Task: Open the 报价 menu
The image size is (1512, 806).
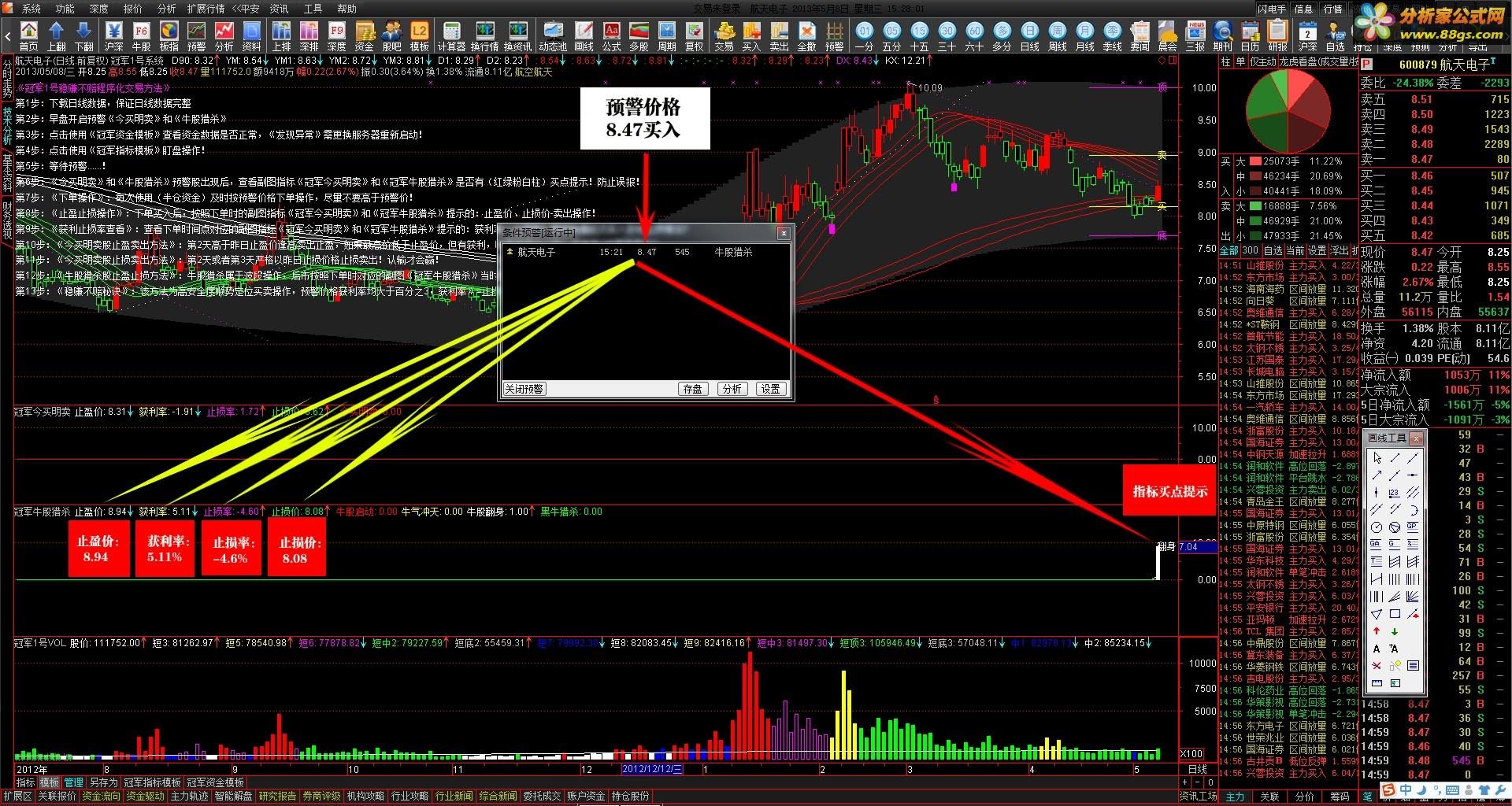Action: pyautogui.click(x=133, y=9)
